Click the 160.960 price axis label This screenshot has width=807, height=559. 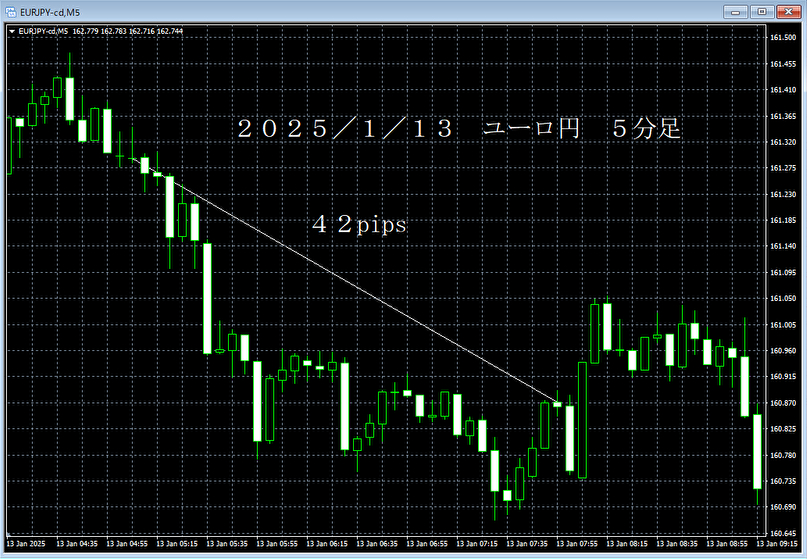click(783, 351)
